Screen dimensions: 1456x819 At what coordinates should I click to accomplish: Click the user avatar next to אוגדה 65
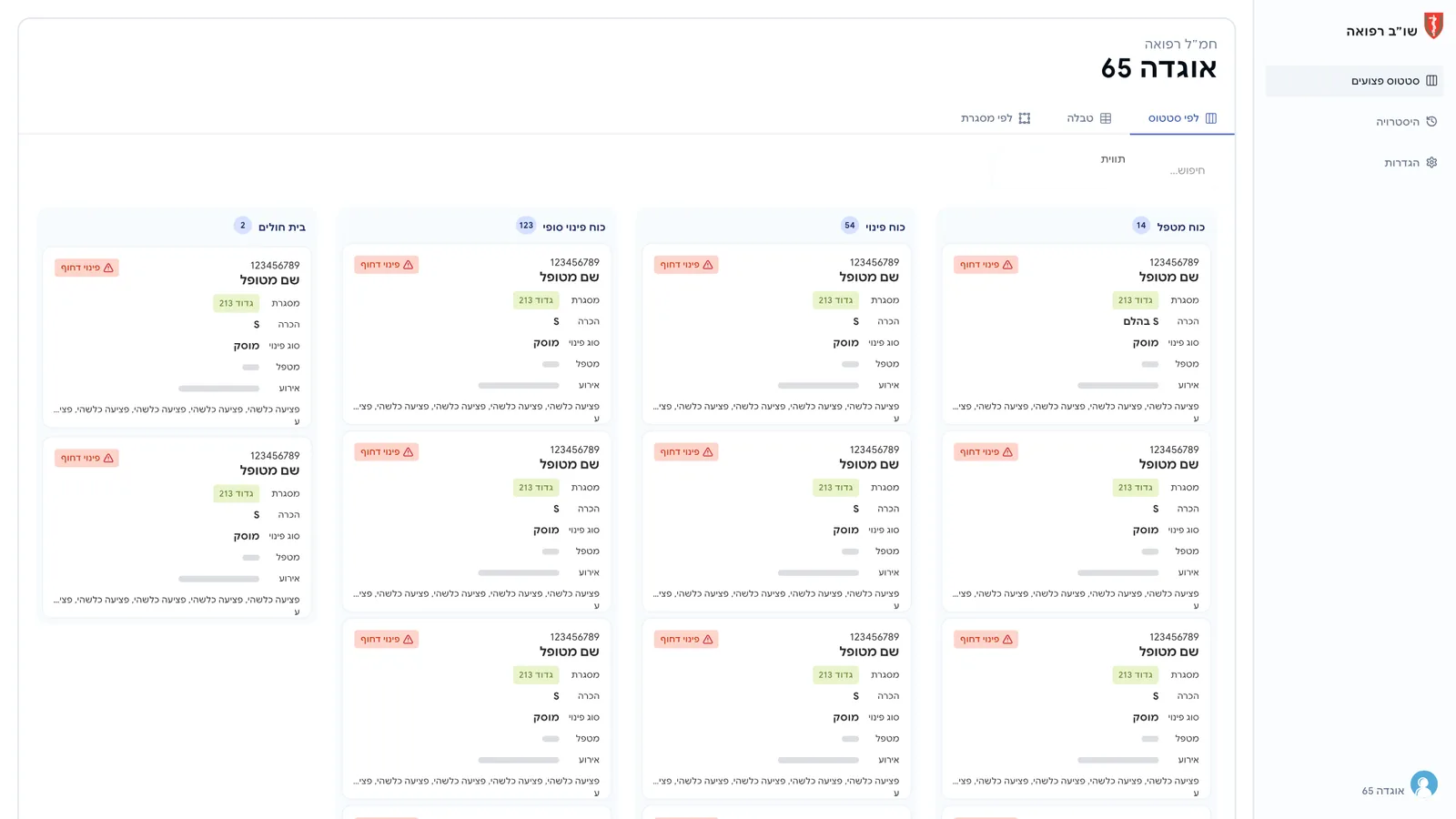tap(1424, 784)
